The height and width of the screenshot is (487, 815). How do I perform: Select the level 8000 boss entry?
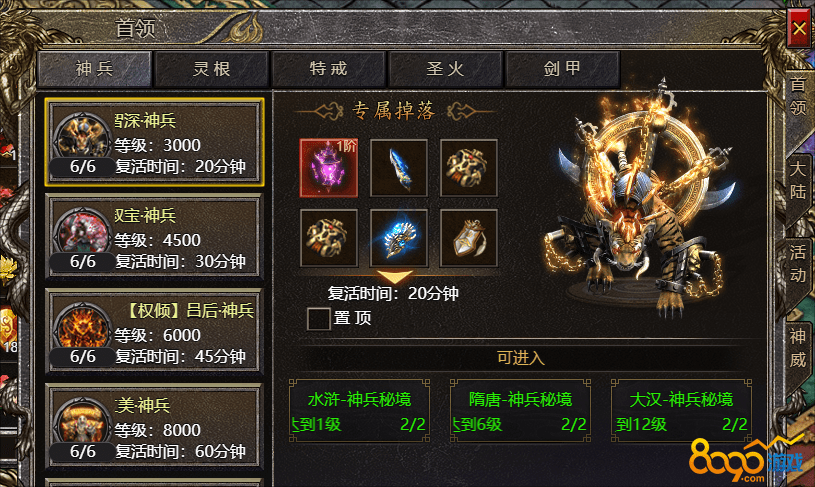[x=154, y=428]
